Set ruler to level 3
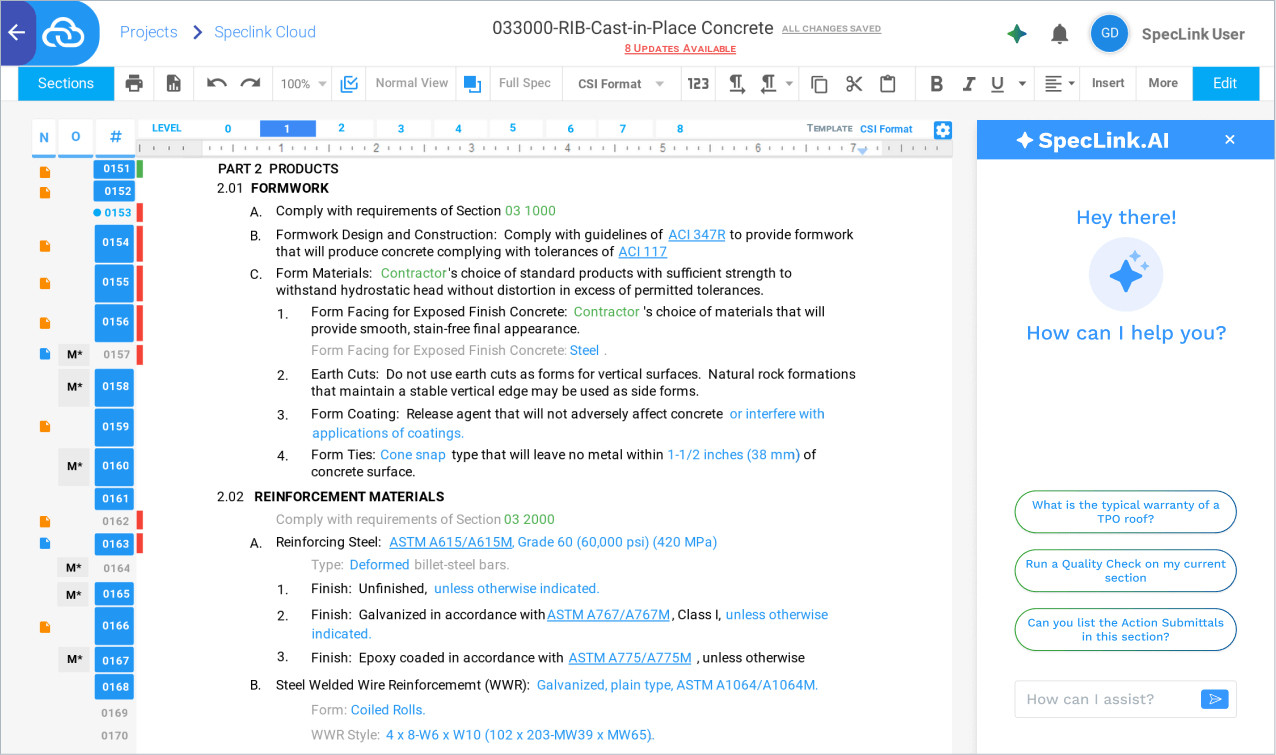Image resolution: width=1276 pixels, height=755 pixels. pos(401,129)
